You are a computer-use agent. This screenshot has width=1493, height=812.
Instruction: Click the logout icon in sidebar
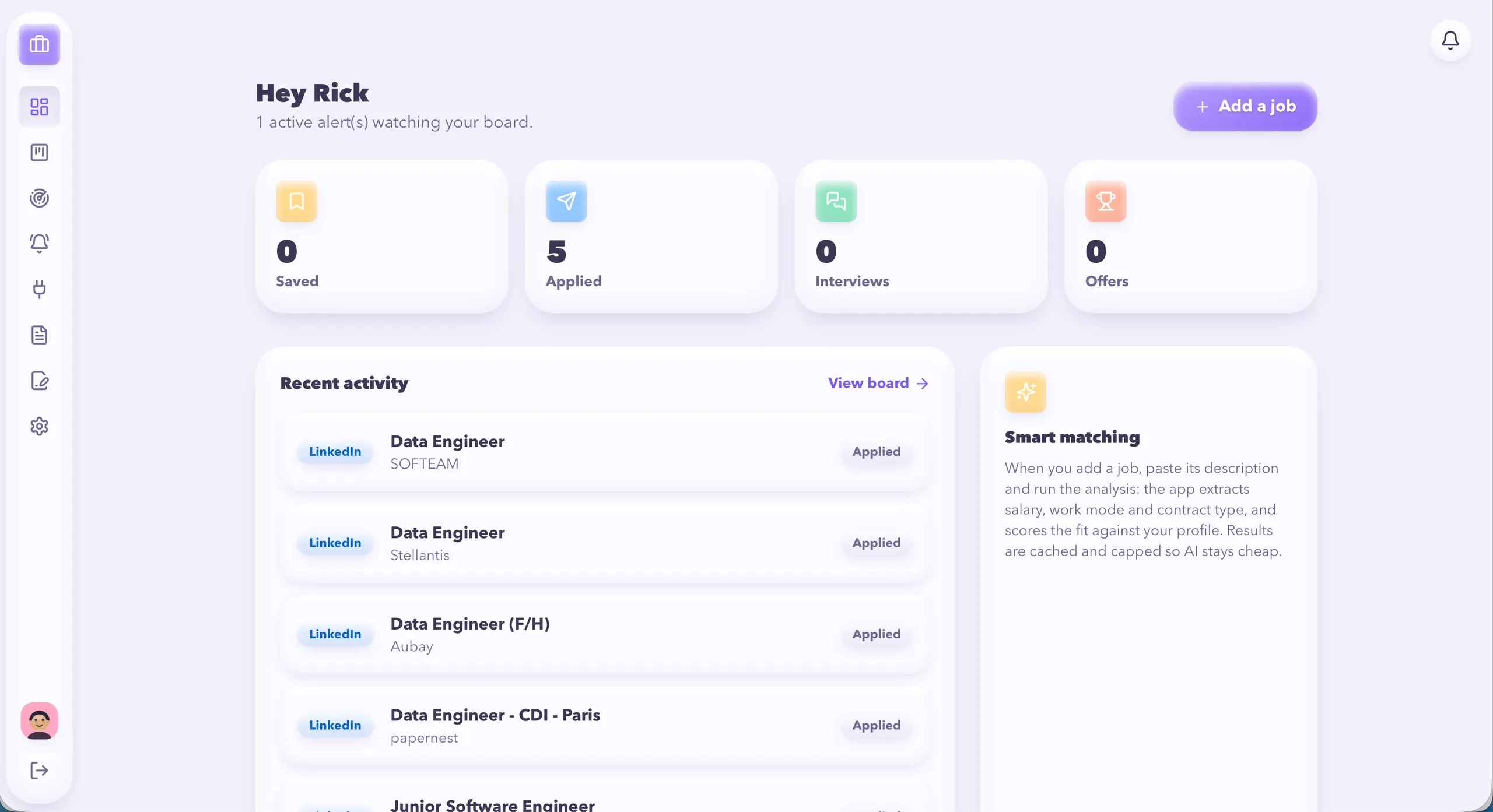[39, 771]
